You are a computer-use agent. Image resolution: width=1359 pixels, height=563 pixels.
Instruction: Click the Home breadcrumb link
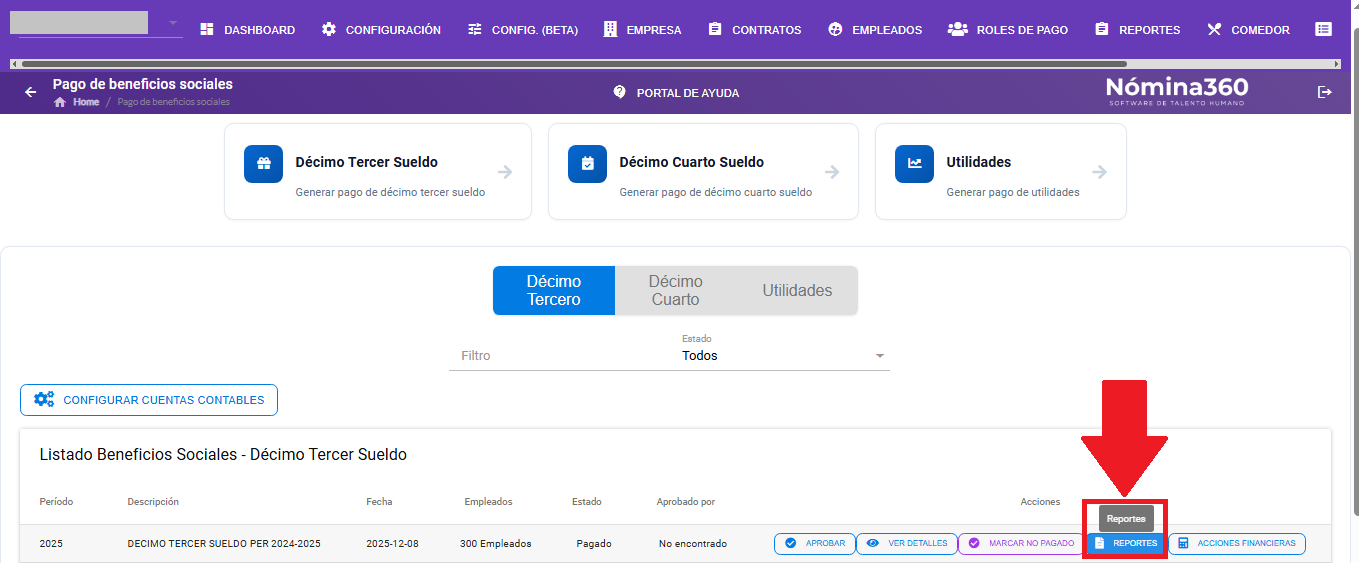tap(86, 102)
